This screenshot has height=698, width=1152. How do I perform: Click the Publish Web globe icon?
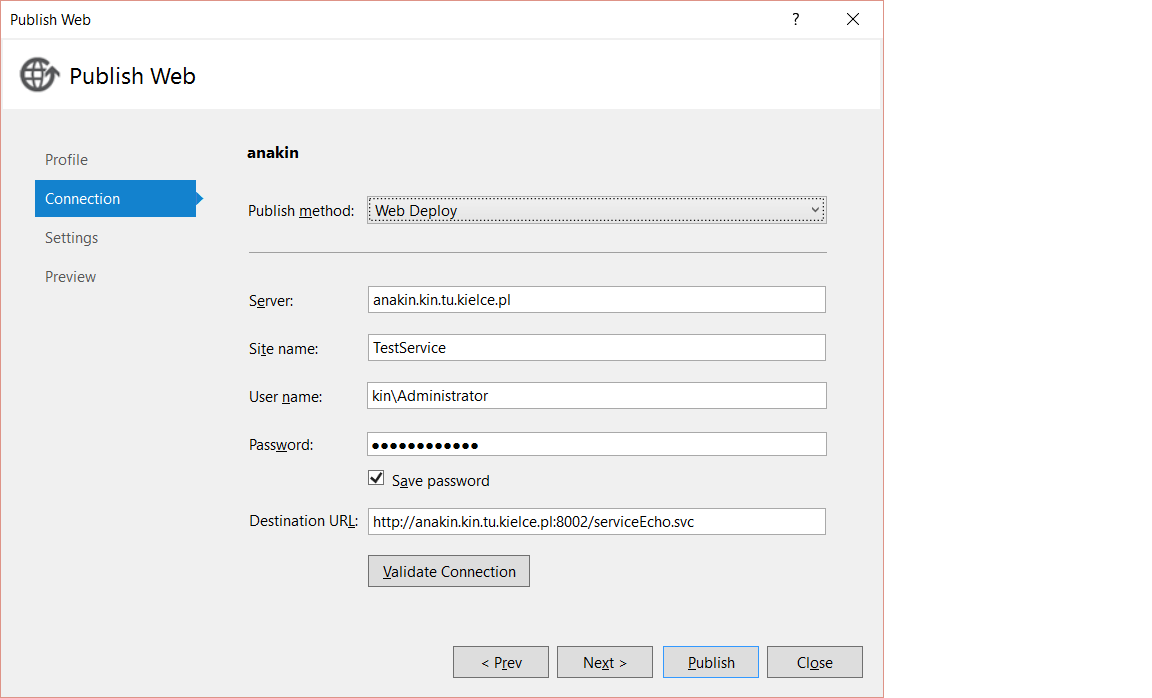tap(39, 74)
